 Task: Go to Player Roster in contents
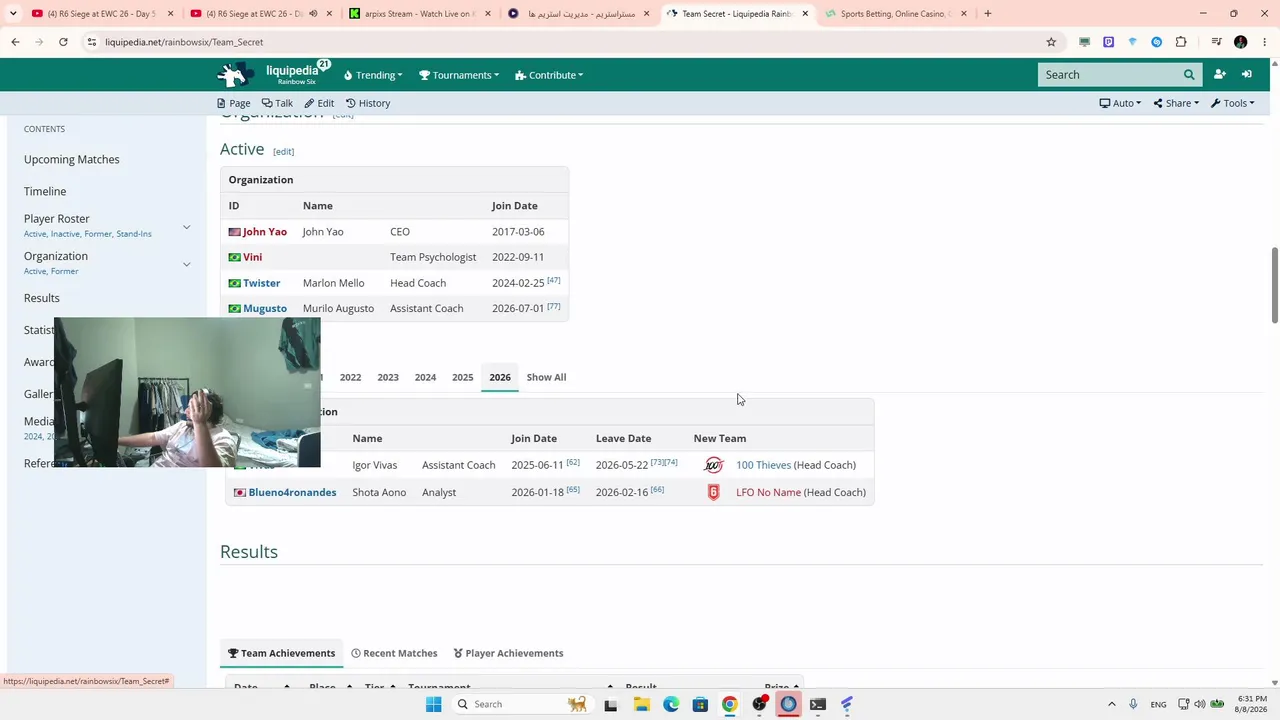click(57, 218)
